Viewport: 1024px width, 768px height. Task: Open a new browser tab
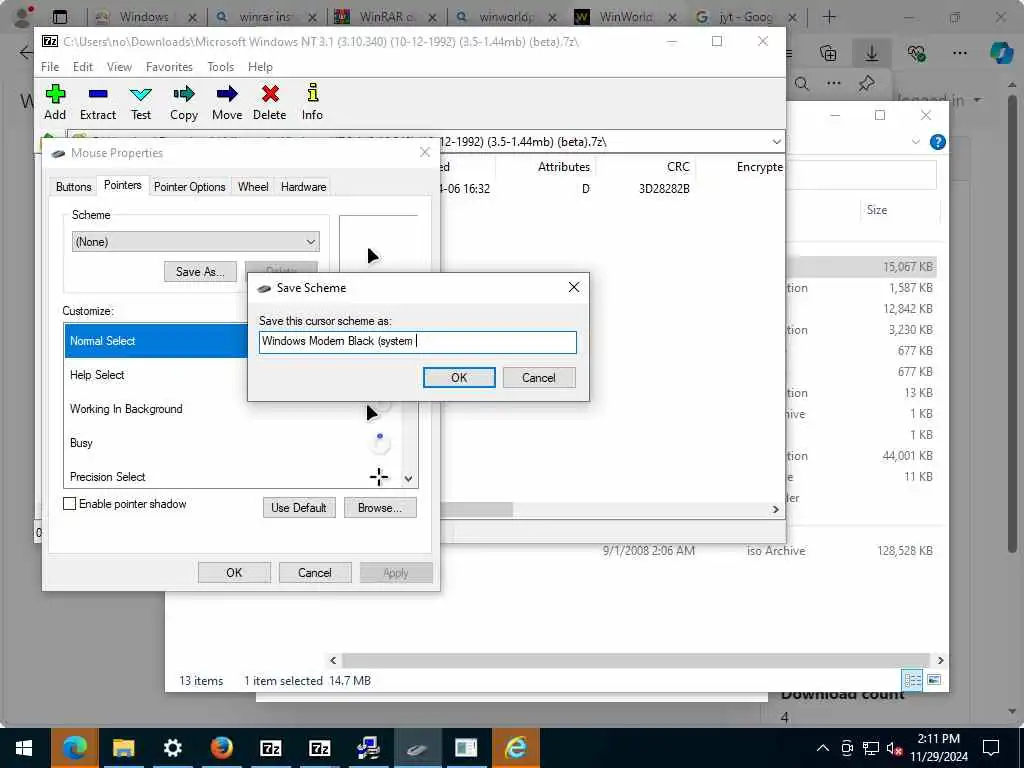pos(829,17)
